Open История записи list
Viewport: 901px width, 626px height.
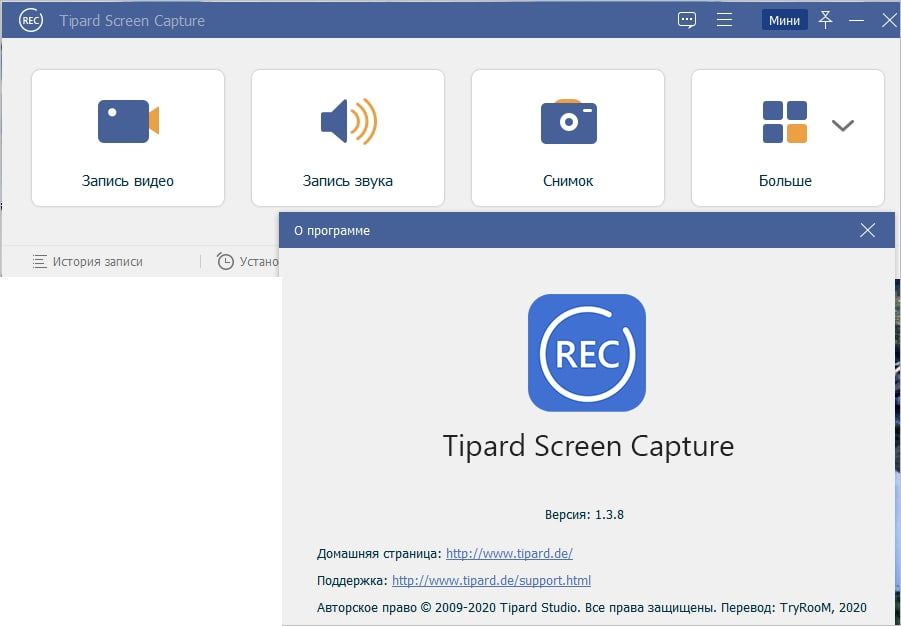pyautogui.click(x=87, y=262)
